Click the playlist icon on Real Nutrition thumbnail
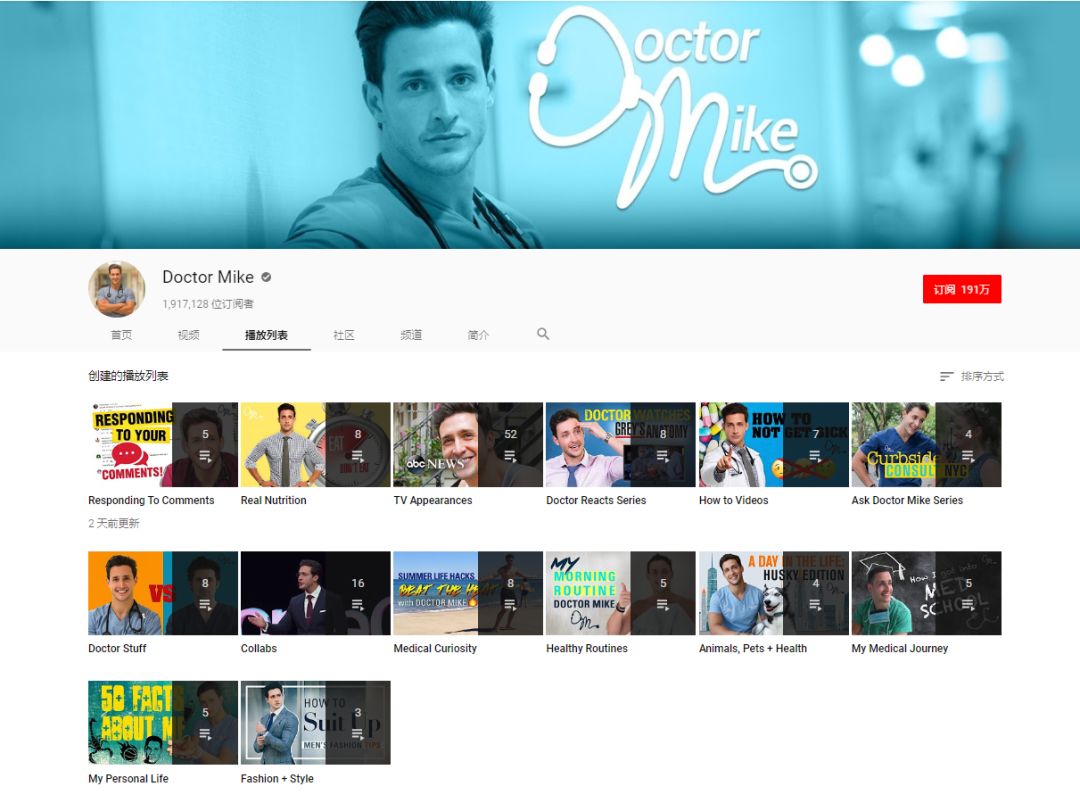Image resolution: width=1080 pixels, height=803 pixels. pyautogui.click(x=358, y=456)
